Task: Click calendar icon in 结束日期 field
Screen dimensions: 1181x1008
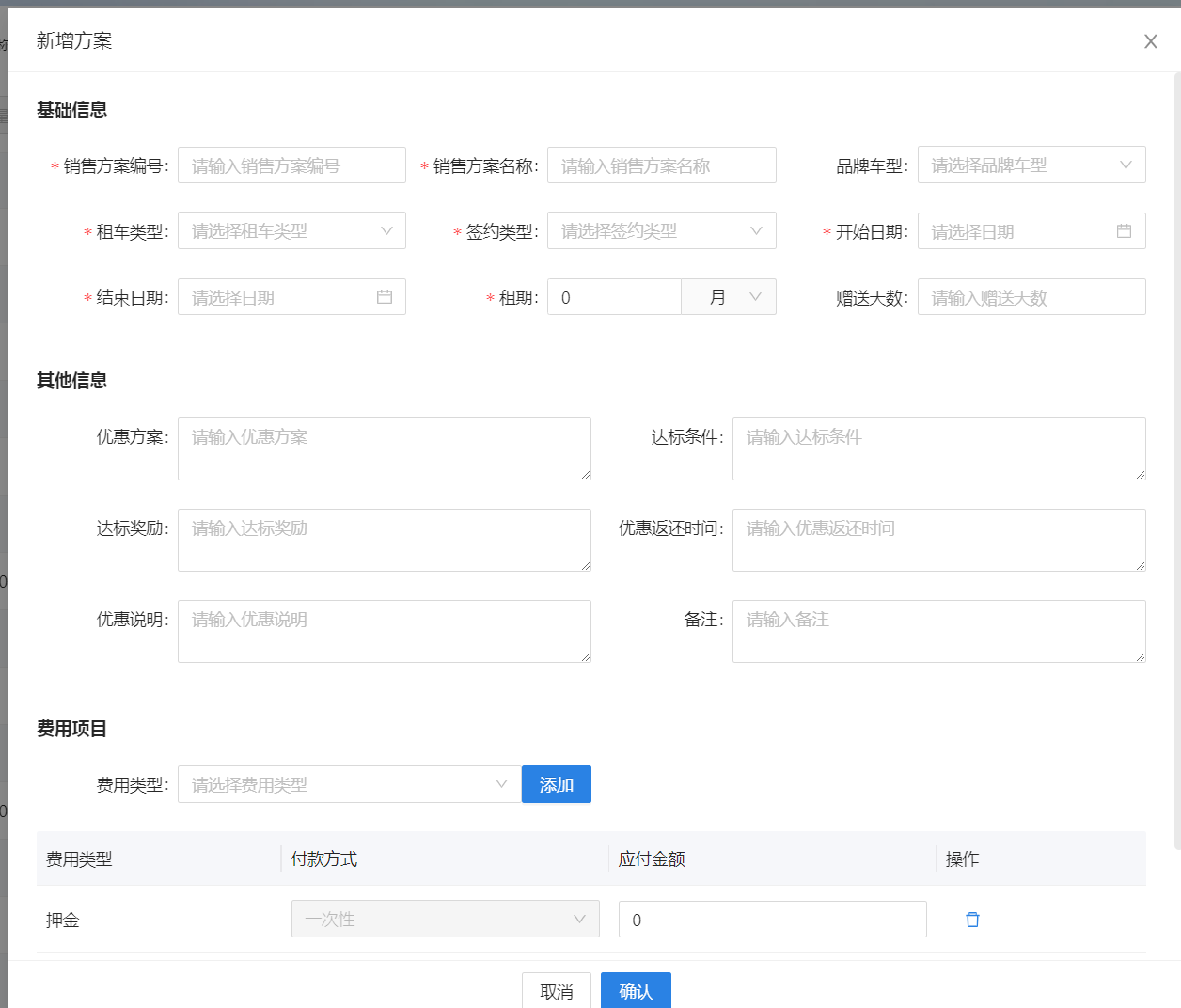Action: coord(384,297)
